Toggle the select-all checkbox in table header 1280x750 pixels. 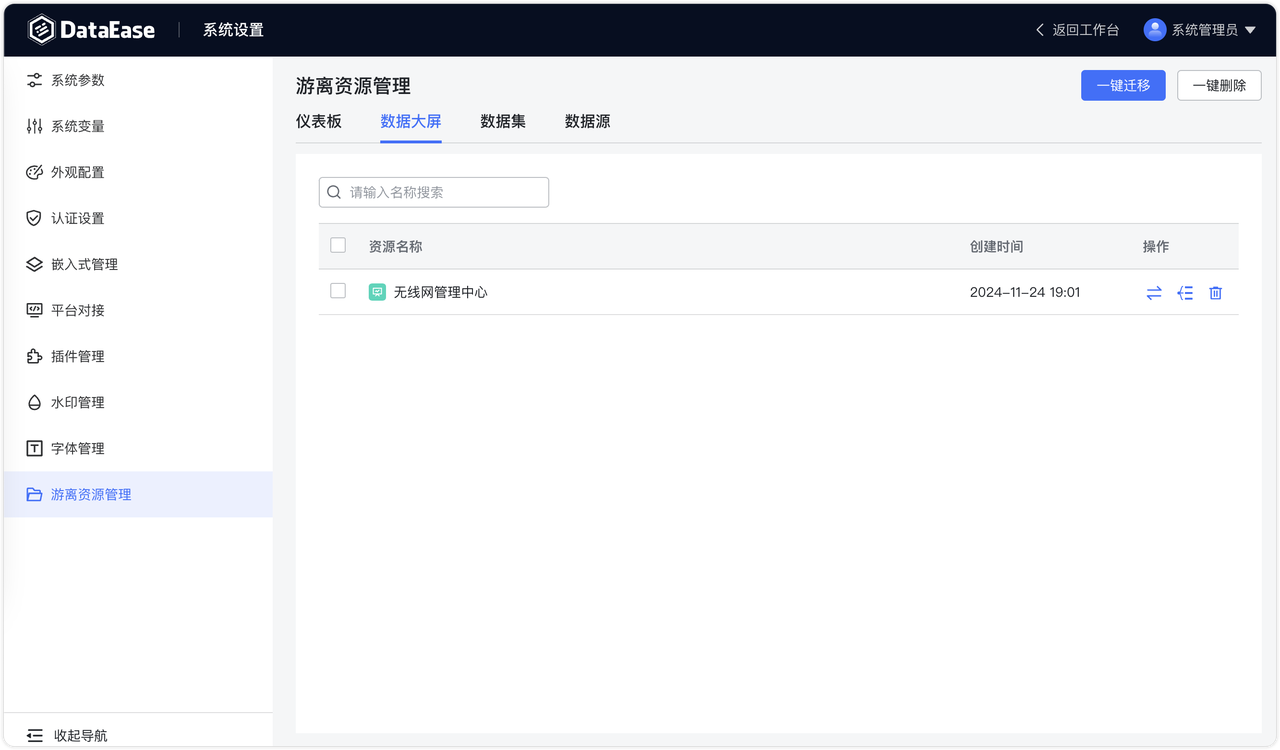click(338, 245)
